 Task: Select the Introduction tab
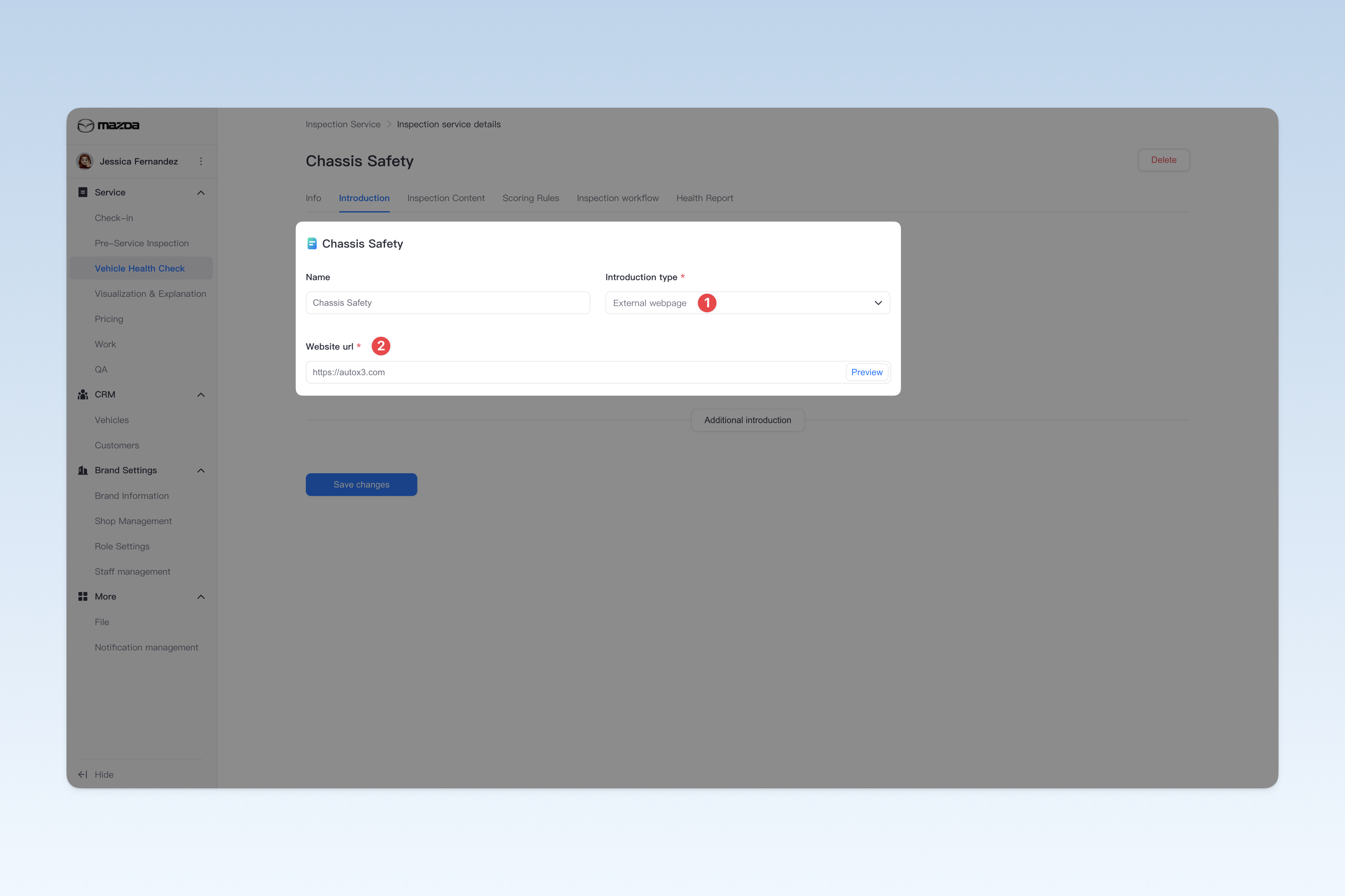click(x=364, y=198)
